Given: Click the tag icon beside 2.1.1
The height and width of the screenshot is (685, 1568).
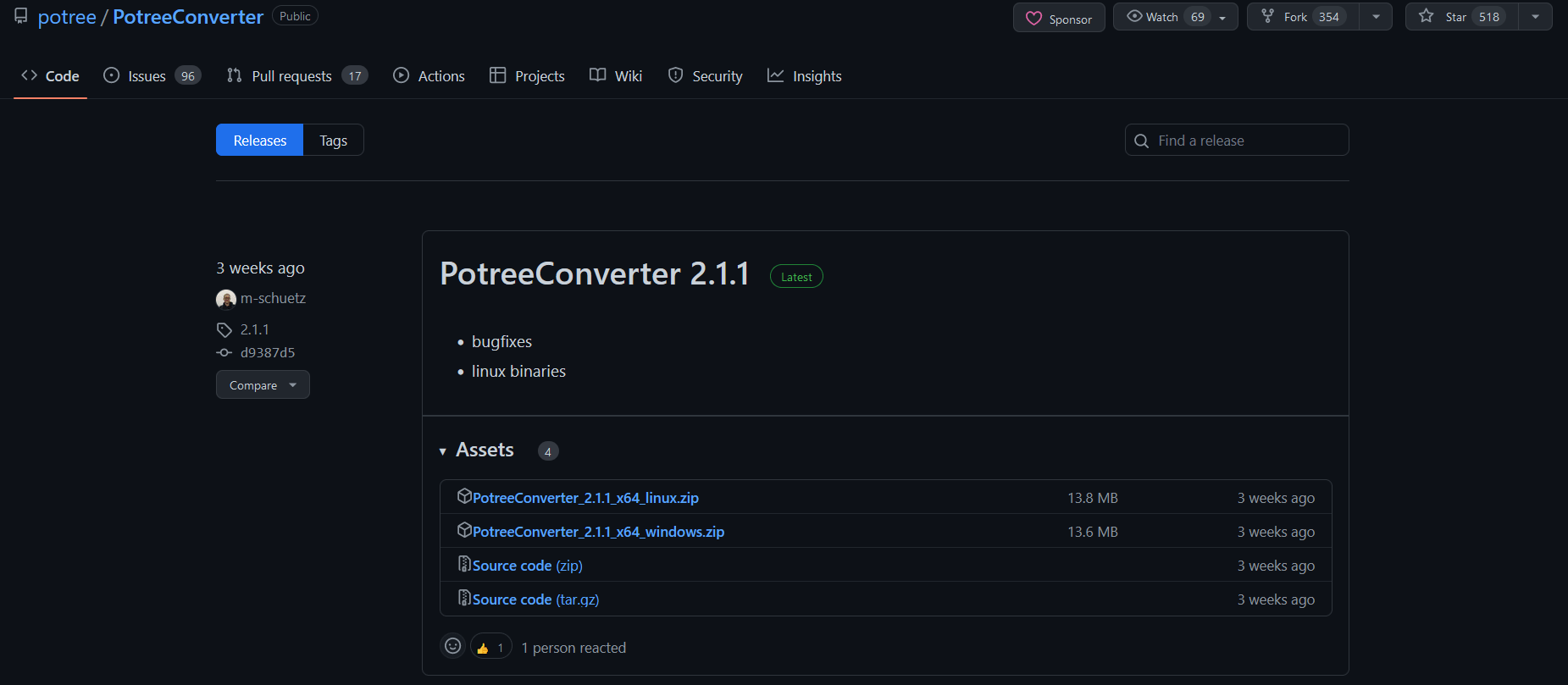Looking at the screenshot, I should (x=224, y=330).
